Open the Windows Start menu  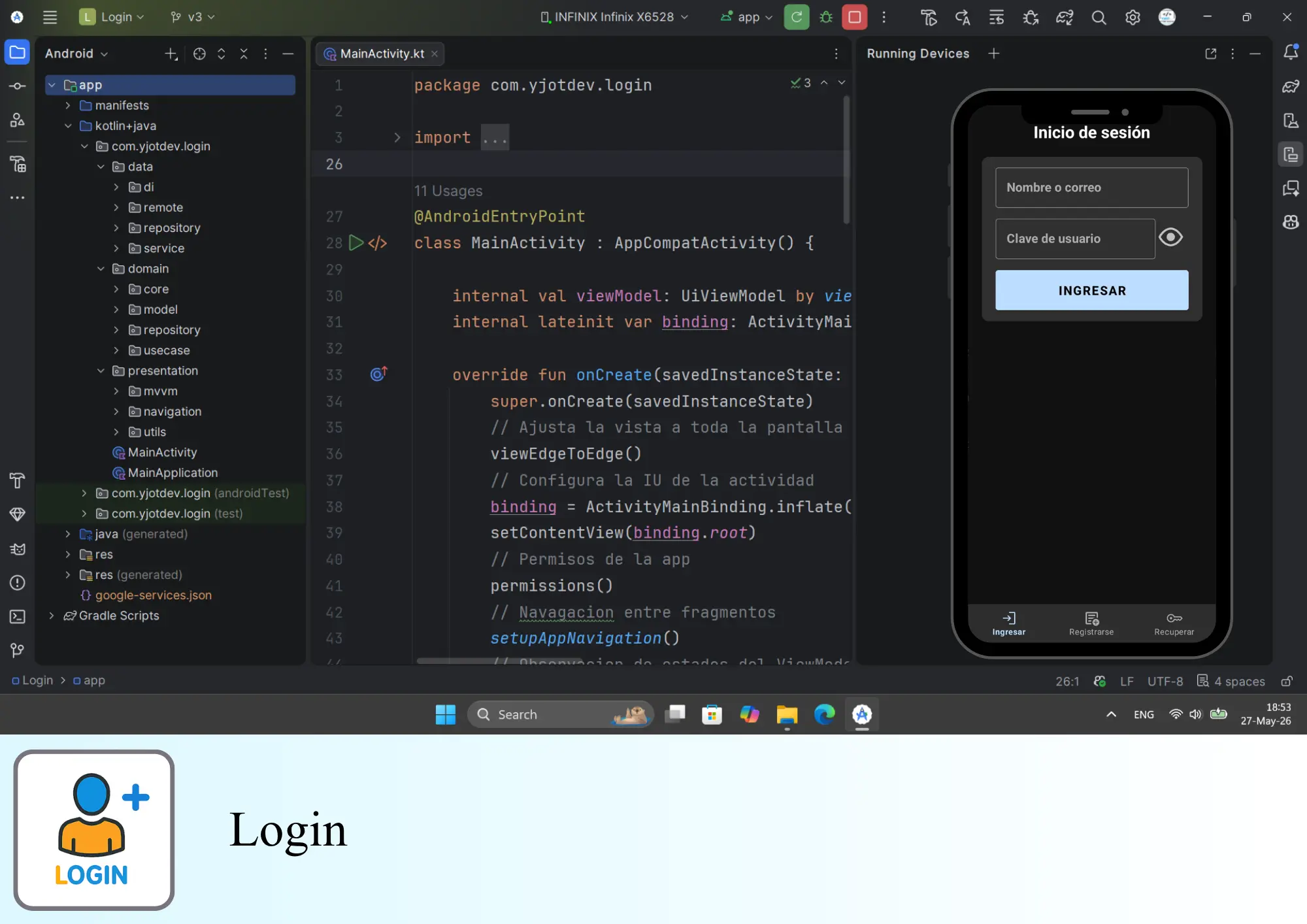click(446, 714)
